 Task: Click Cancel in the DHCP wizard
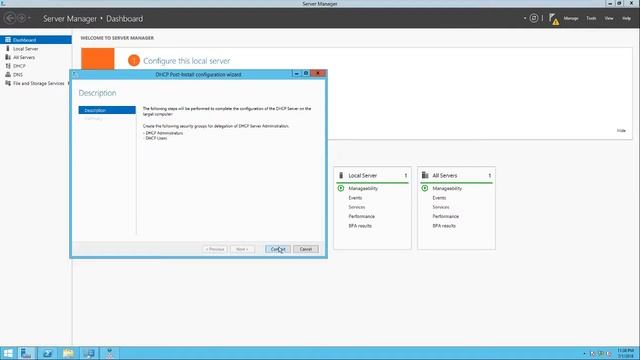[x=306, y=249]
